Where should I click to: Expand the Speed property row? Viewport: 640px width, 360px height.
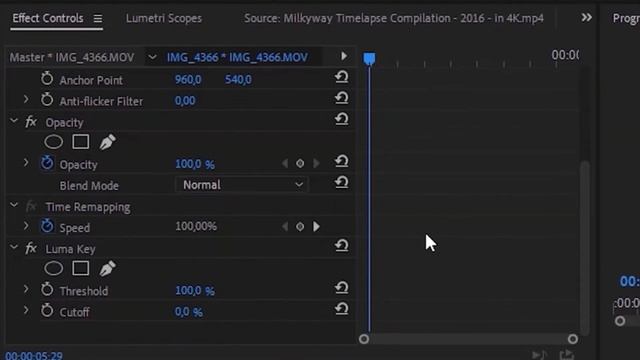[x=26, y=226]
